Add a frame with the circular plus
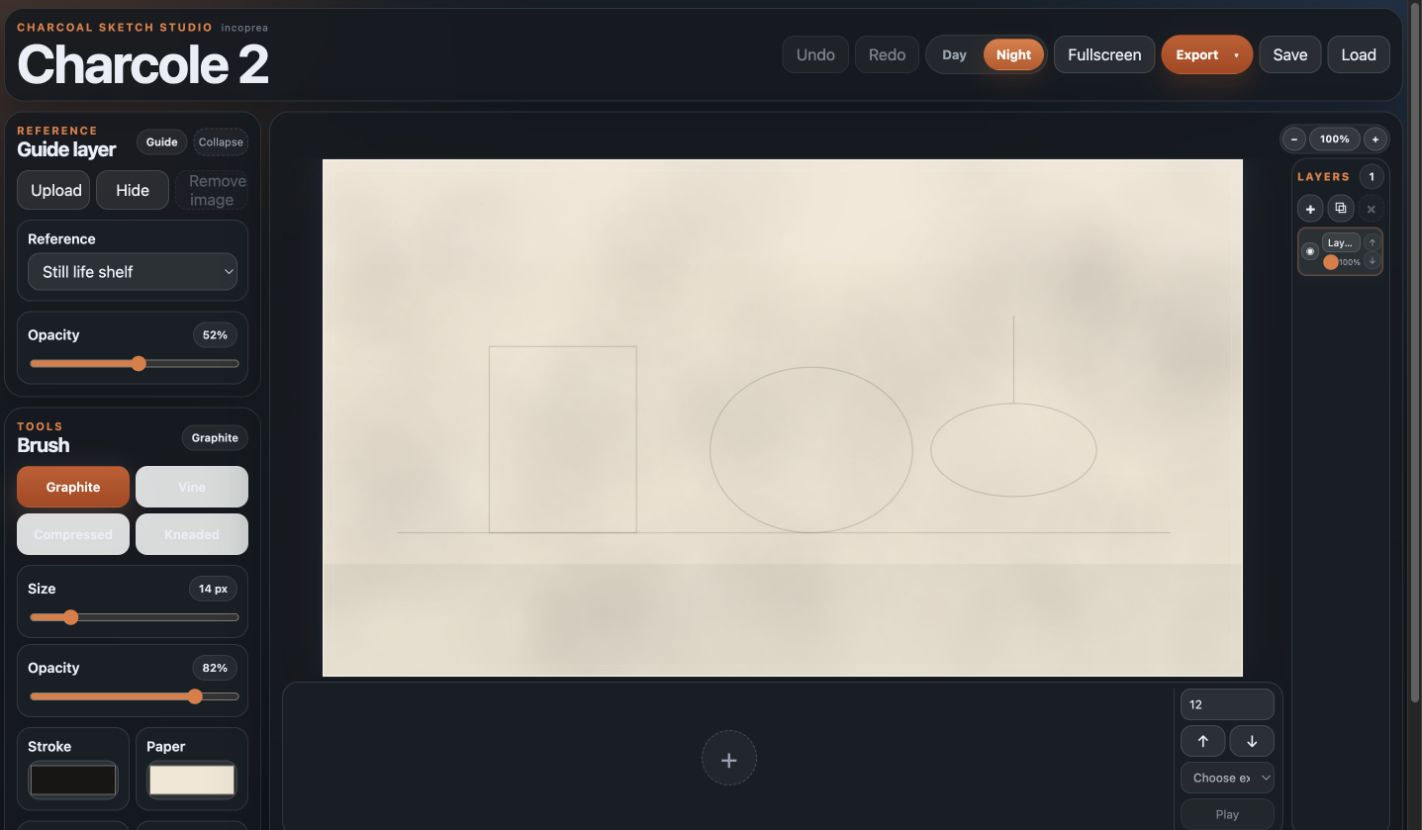This screenshot has width=1422, height=830. coord(729,758)
